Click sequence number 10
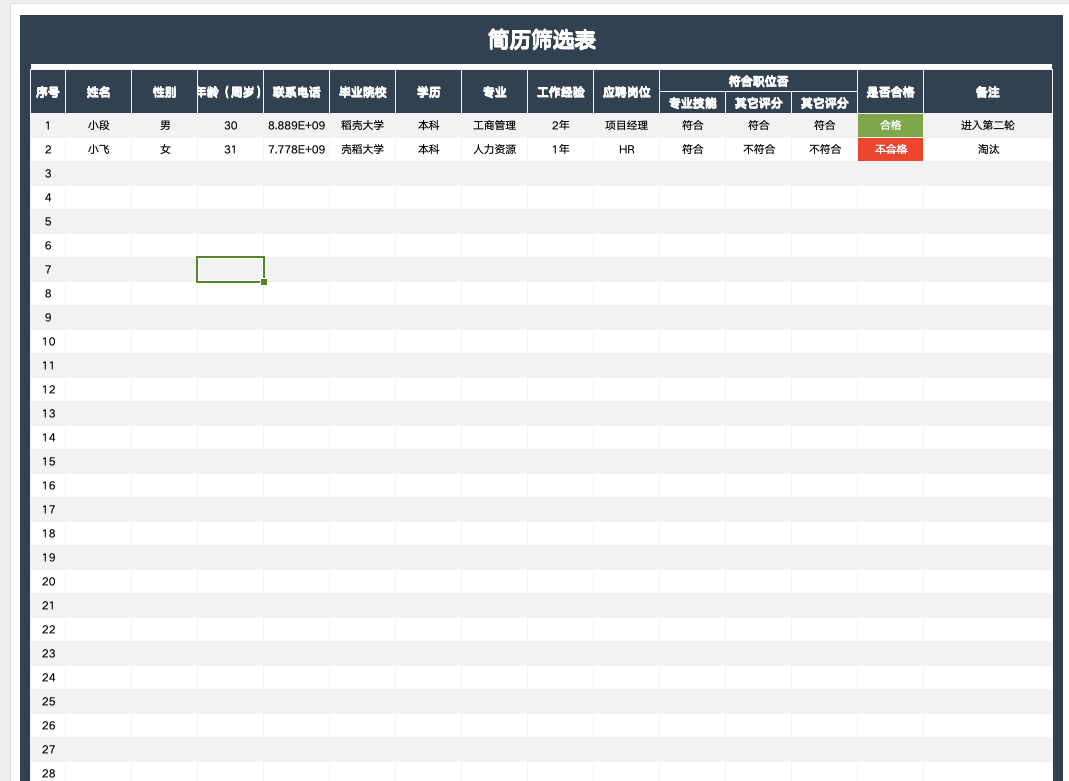1069x781 pixels. pos(48,341)
